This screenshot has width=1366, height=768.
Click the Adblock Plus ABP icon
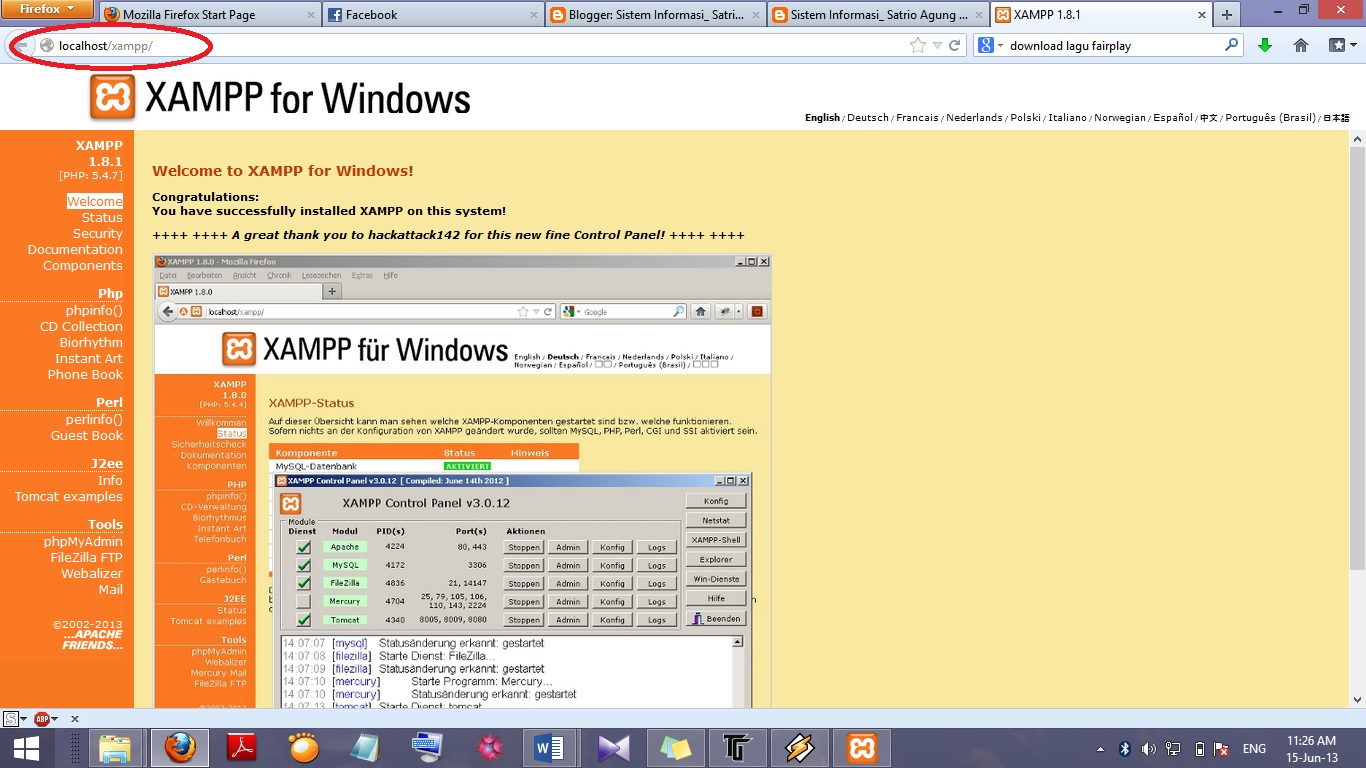pyautogui.click(x=42, y=719)
